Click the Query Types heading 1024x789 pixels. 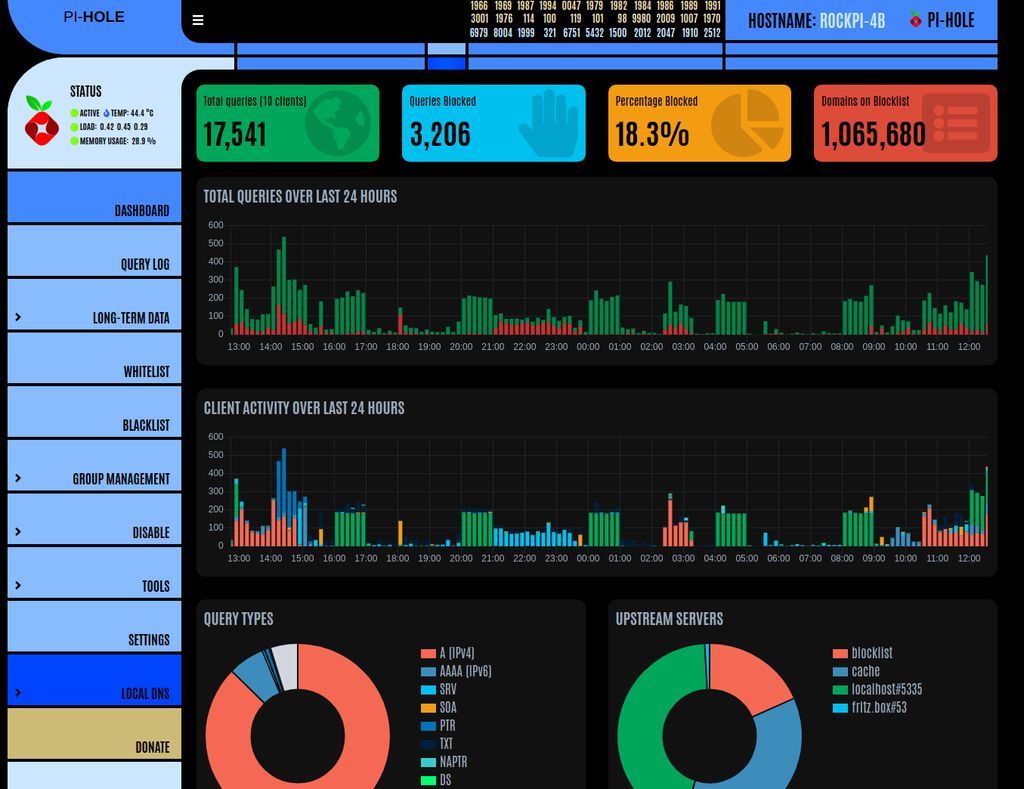[x=238, y=619]
